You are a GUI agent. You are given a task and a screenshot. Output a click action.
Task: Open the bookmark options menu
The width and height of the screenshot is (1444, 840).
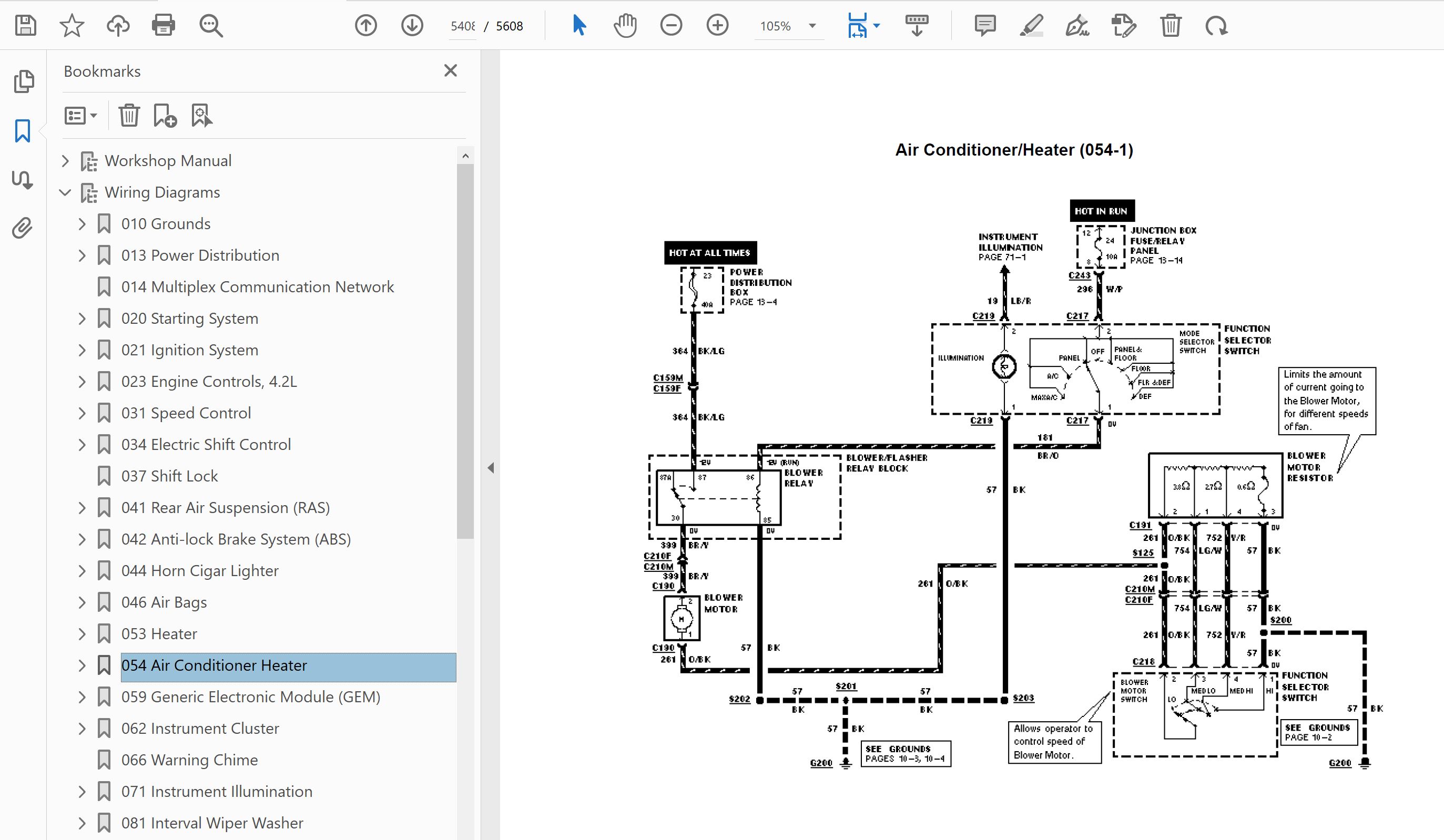coord(80,116)
